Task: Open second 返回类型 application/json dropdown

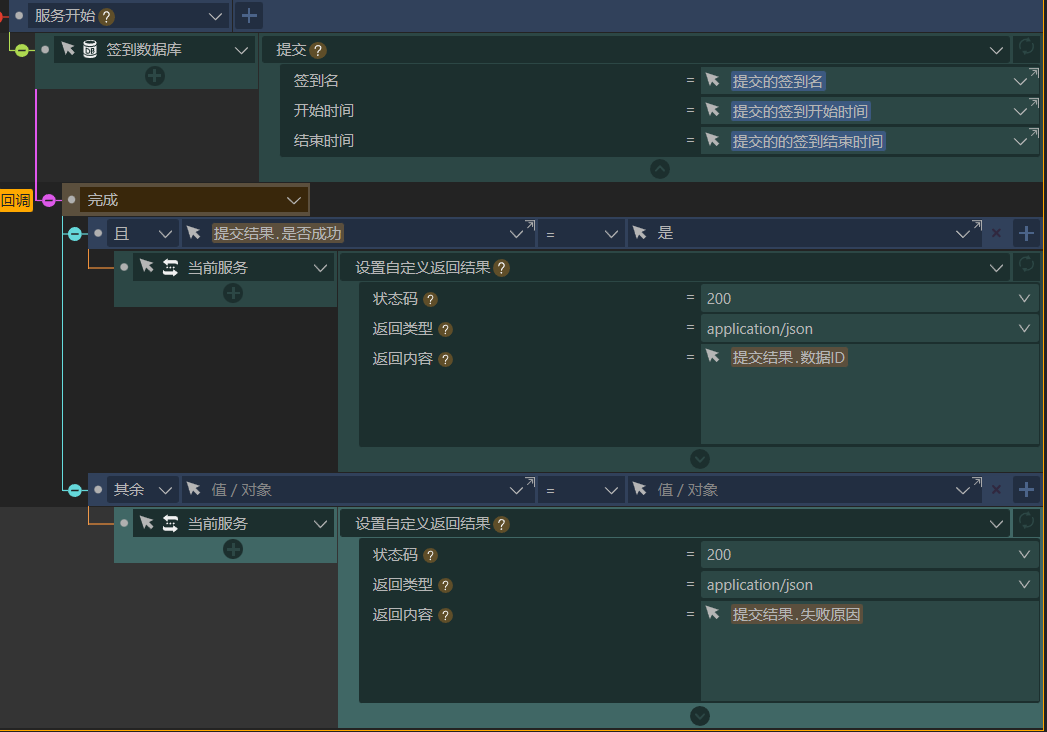Action: coord(1024,584)
